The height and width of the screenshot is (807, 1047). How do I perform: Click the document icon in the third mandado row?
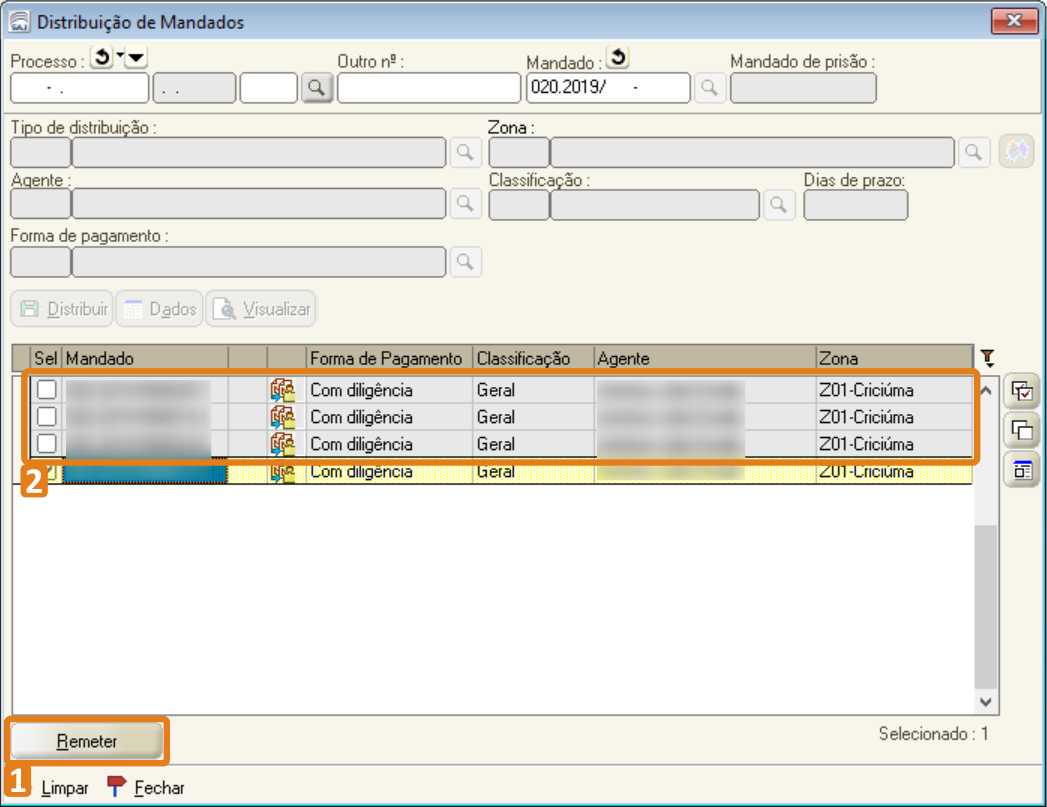tap(283, 444)
